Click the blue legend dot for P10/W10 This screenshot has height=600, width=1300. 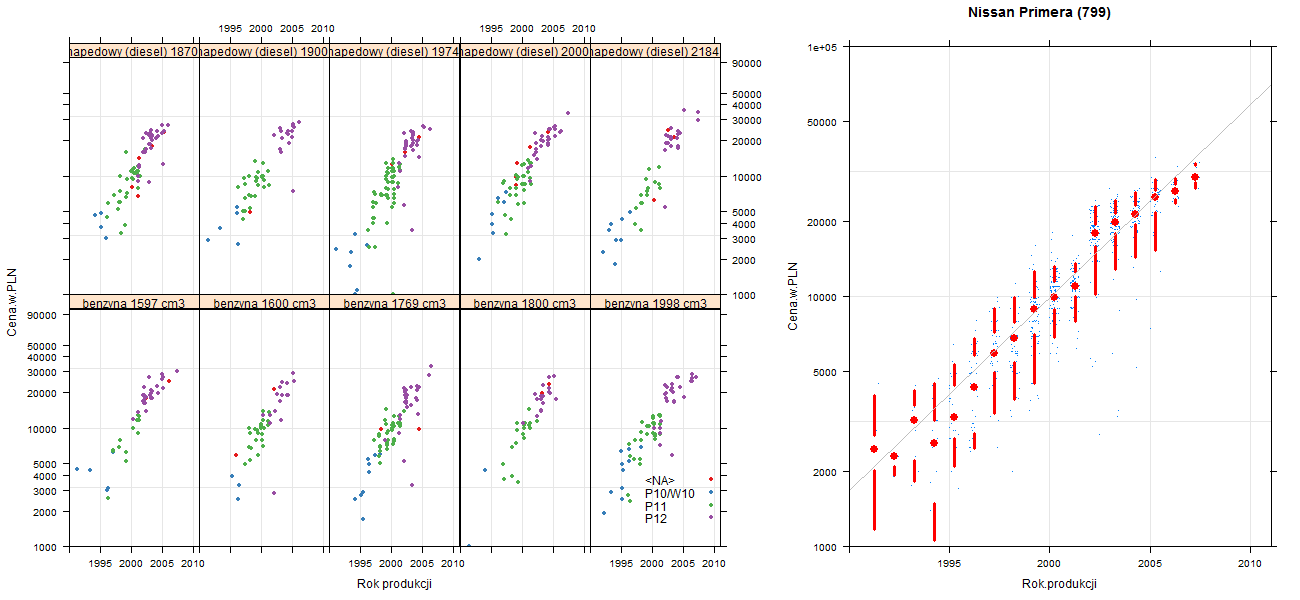pos(711,492)
